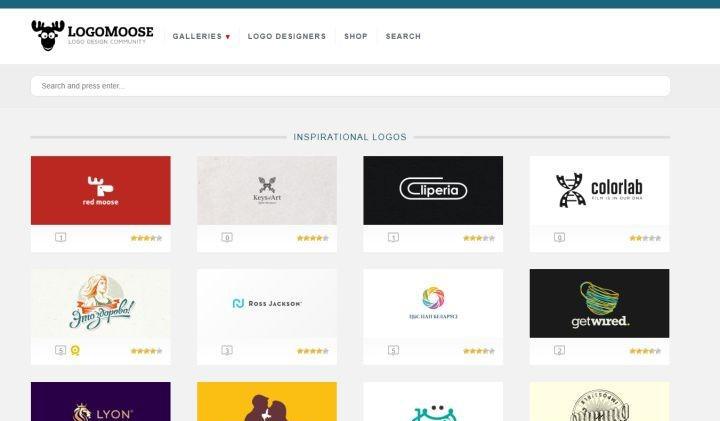This screenshot has height=421, width=720.
Task: Open the Cliperia logo thumbnail
Action: (x=433, y=191)
